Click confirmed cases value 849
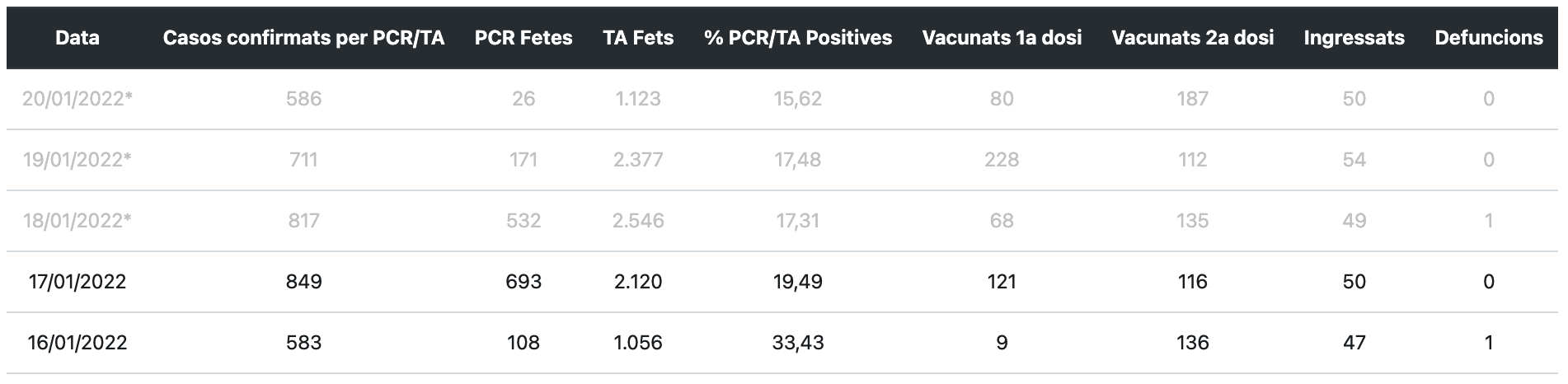Screen dimensions: 1568x384 click(303, 282)
